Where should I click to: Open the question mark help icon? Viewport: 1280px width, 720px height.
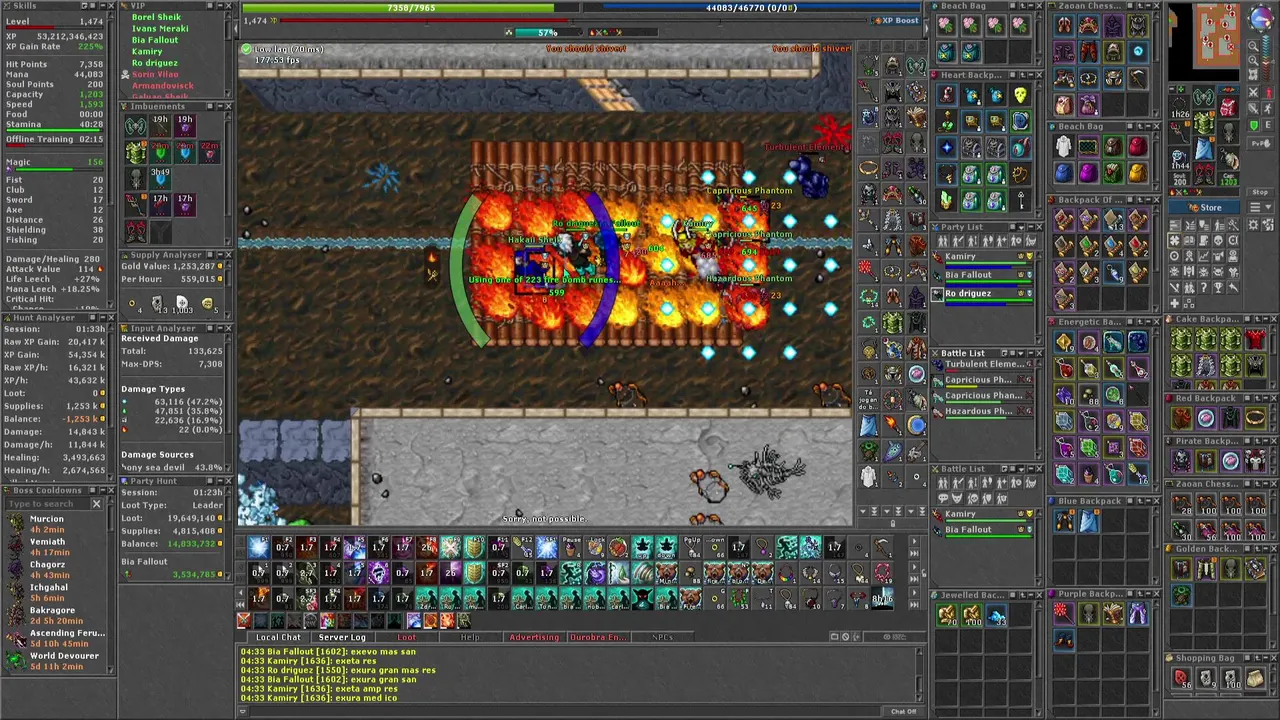(x=1204, y=287)
